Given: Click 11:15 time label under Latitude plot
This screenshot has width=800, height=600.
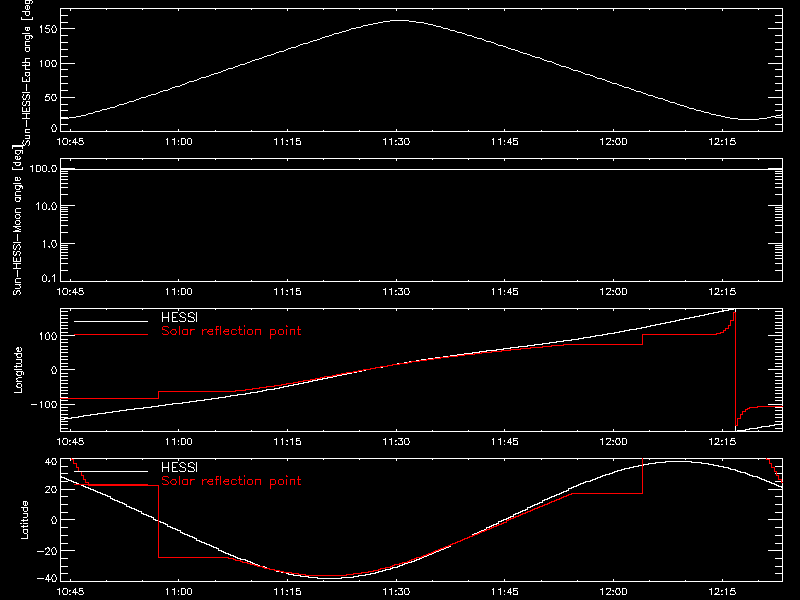Looking at the screenshot, I should coord(287,592).
